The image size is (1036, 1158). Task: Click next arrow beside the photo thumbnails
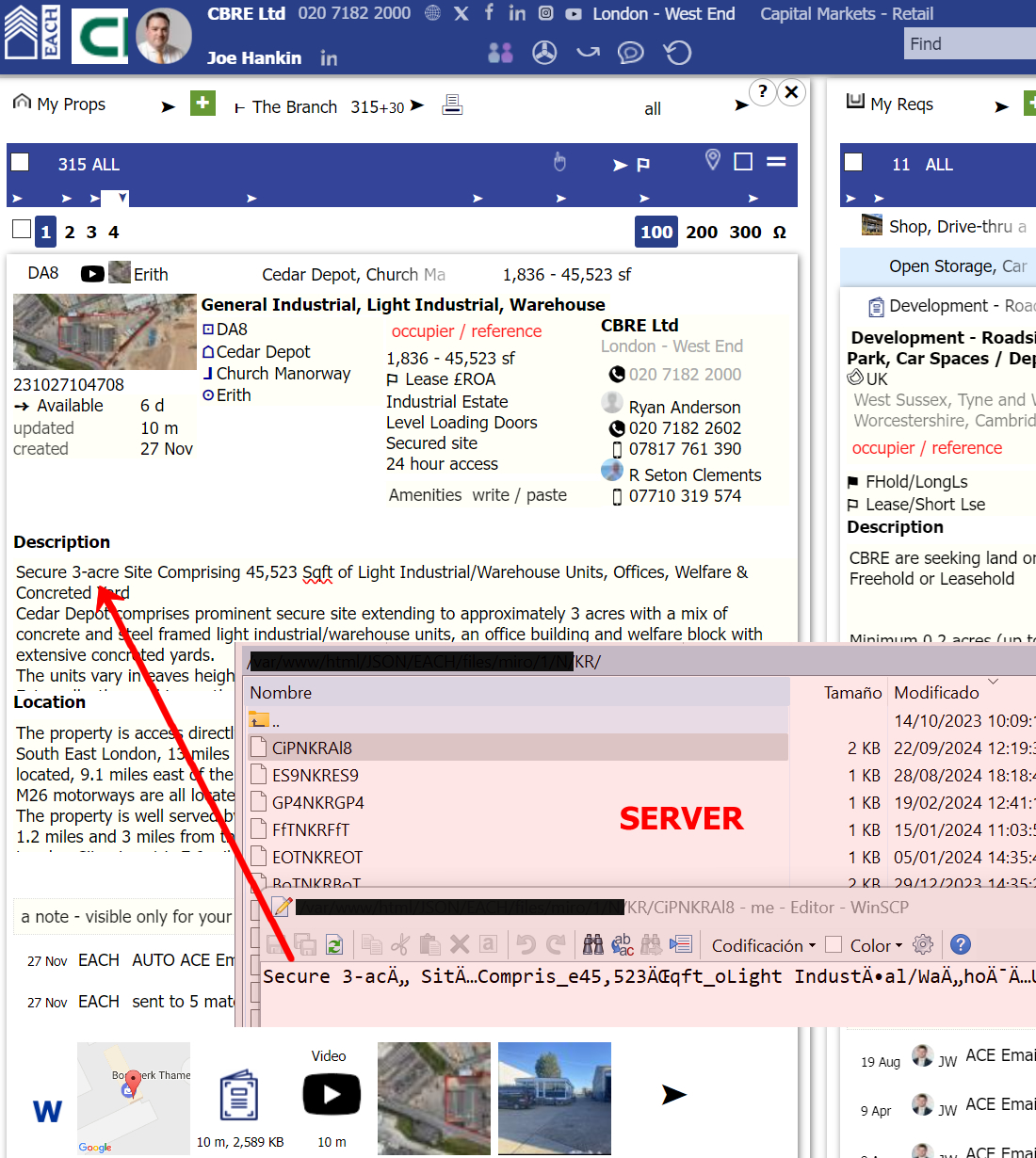tap(673, 1094)
